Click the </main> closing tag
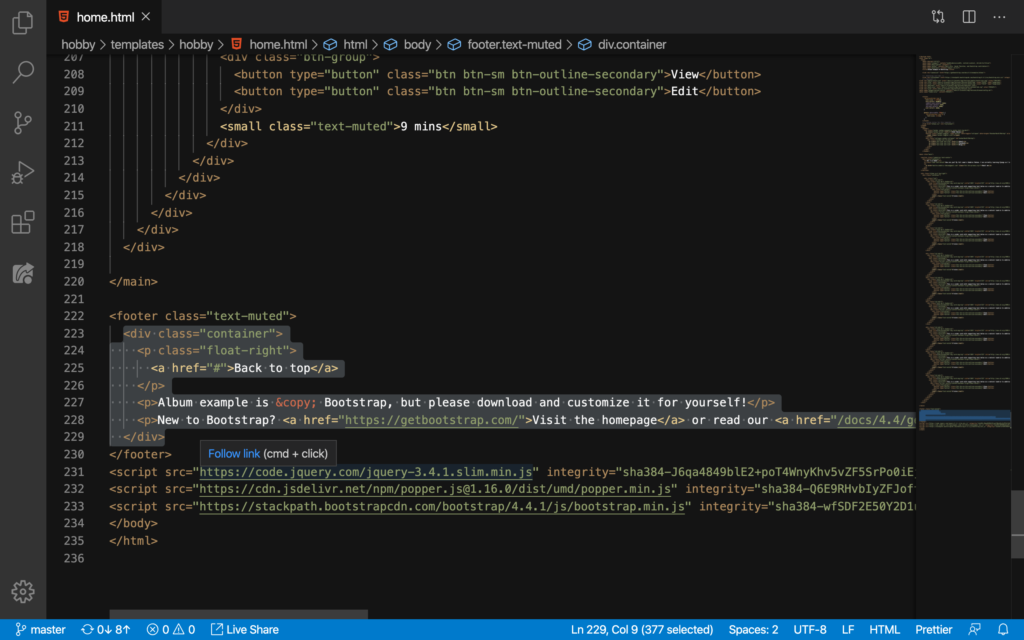Screen dimensions: 1024x640 pos(133,281)
